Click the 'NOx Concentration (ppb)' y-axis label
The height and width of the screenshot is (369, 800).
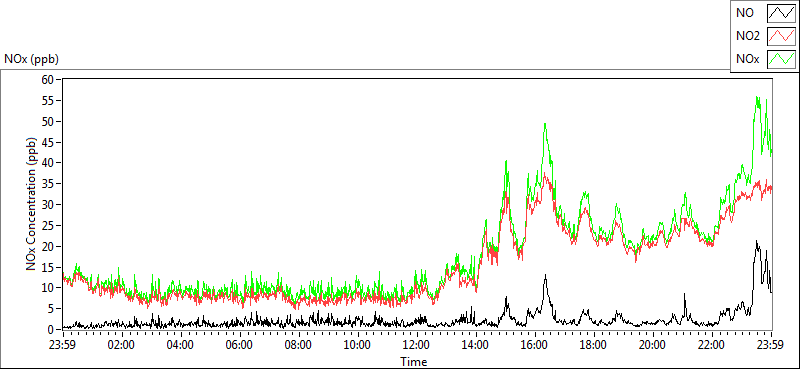(31, 204)
